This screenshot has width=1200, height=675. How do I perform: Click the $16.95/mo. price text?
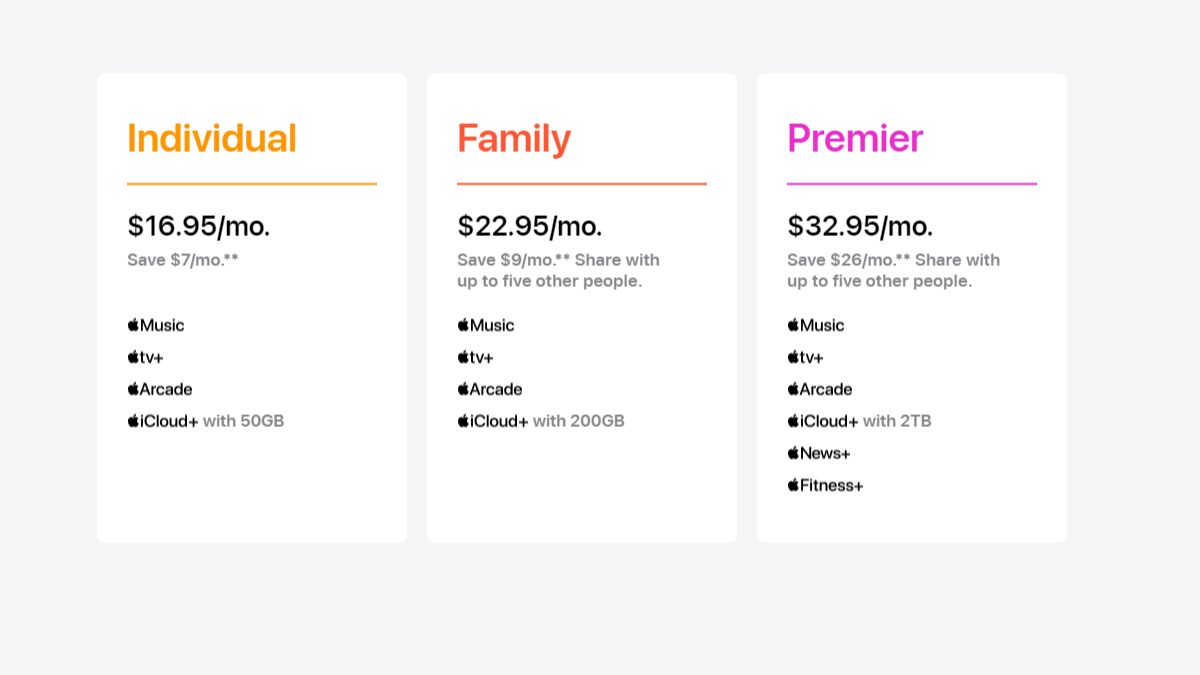coord(199,226)
